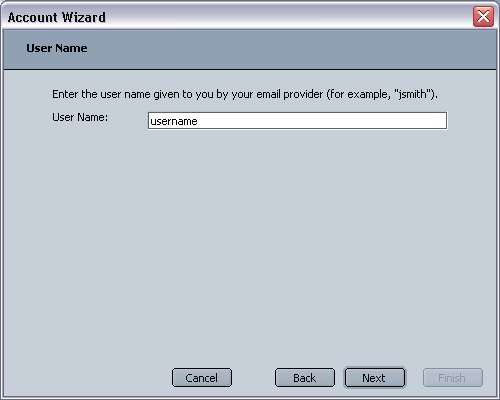The height and width of the screenshot is (400, 500).
Task: Return to the prior wizard page
Action: pyautogui.click(x=305, y=378)
